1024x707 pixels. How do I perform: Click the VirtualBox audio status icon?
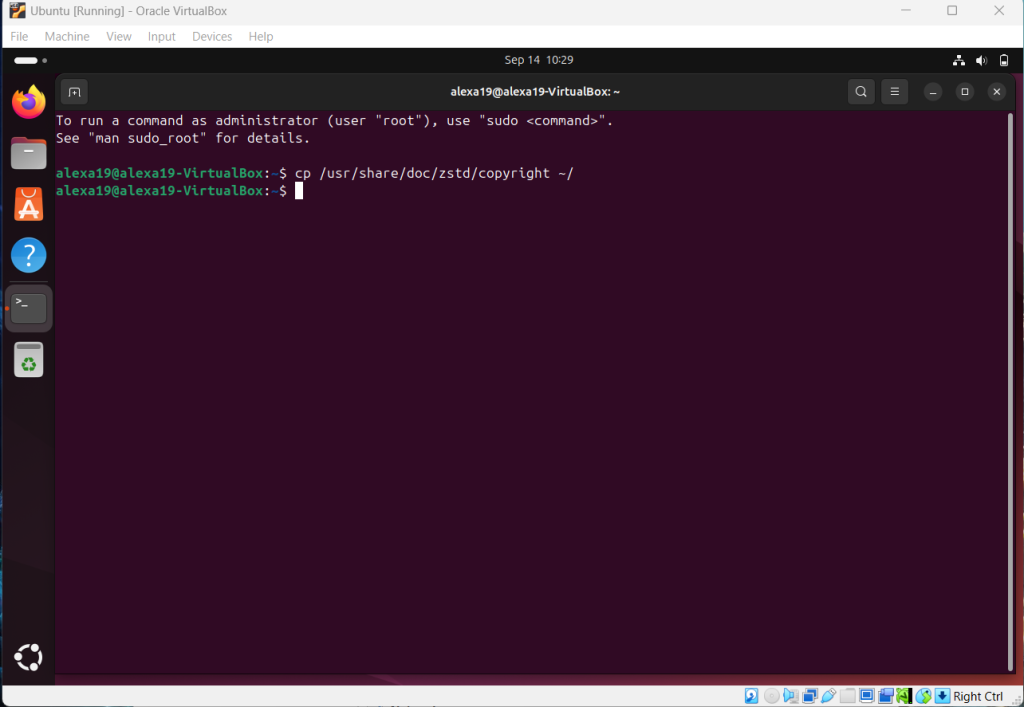coord(790,696)
